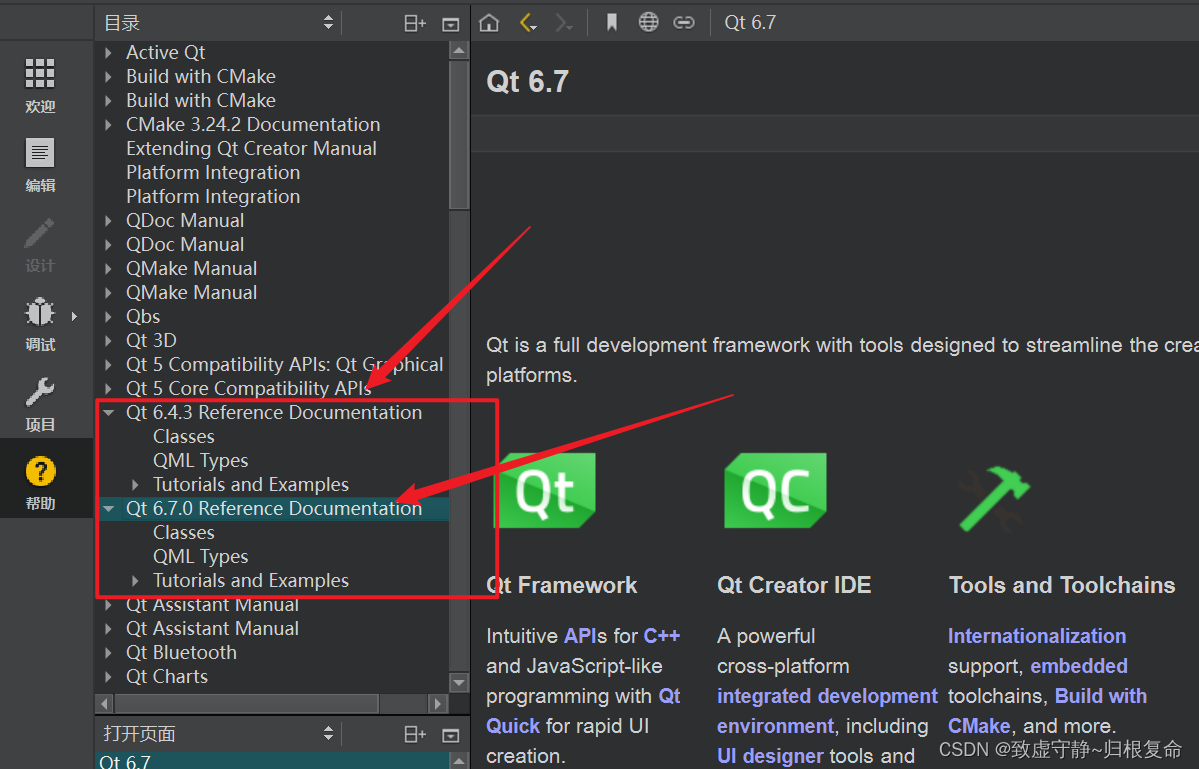Select QDoc Manual first entry

click(185, 221)
